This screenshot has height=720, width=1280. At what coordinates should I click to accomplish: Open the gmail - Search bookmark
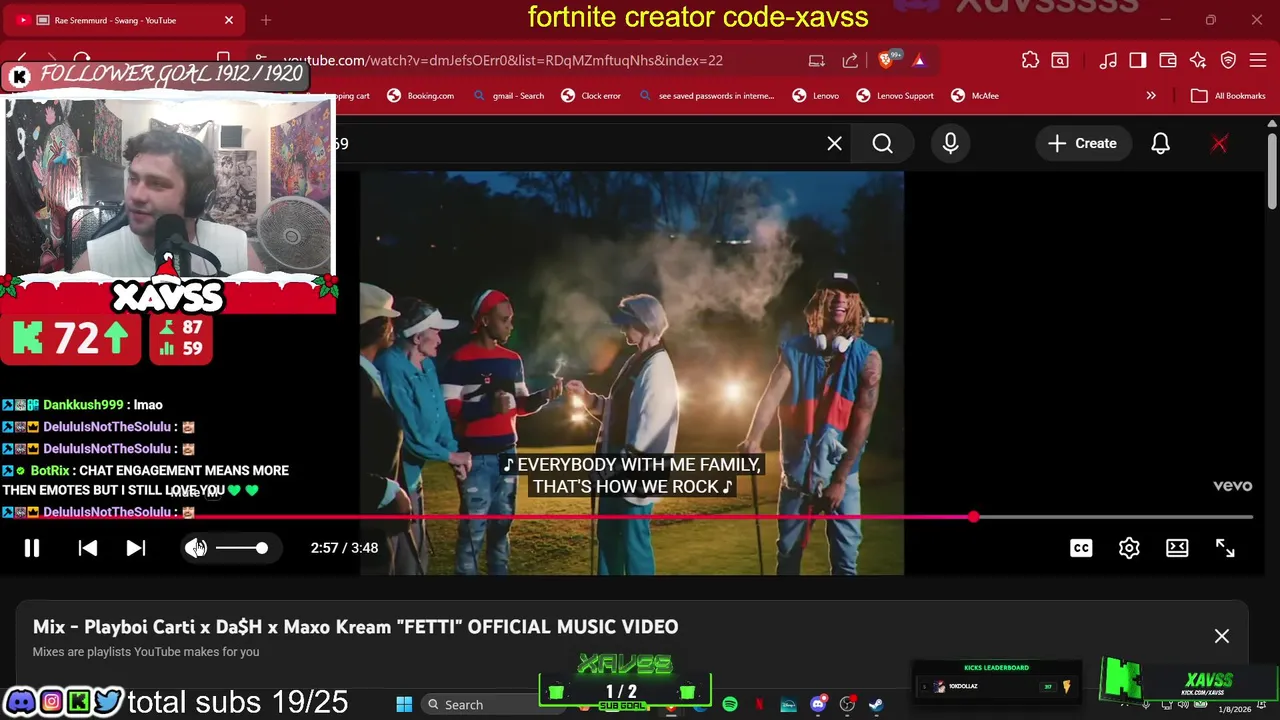509,96
